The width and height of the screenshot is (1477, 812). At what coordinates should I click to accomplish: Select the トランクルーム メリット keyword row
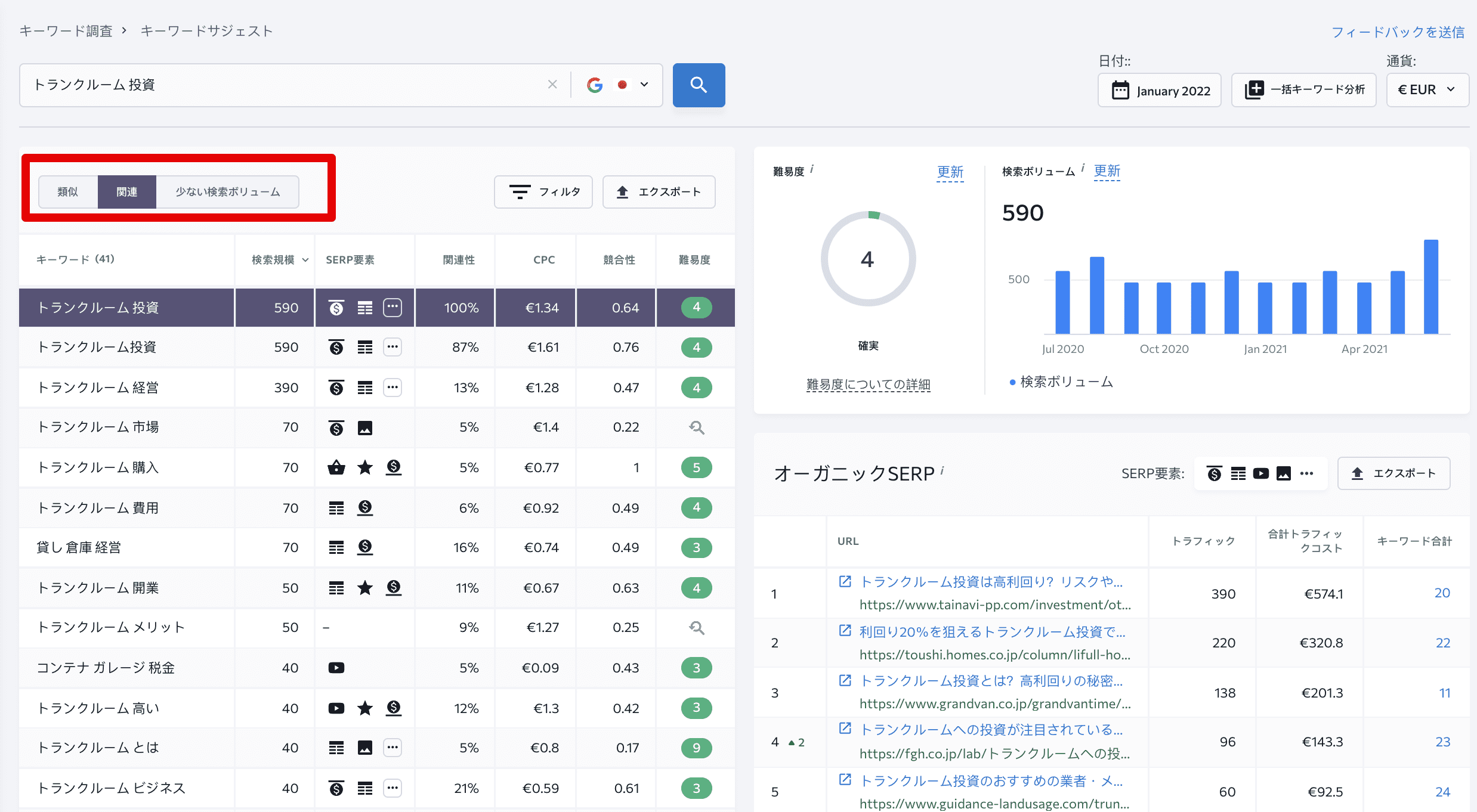point(377,627)
